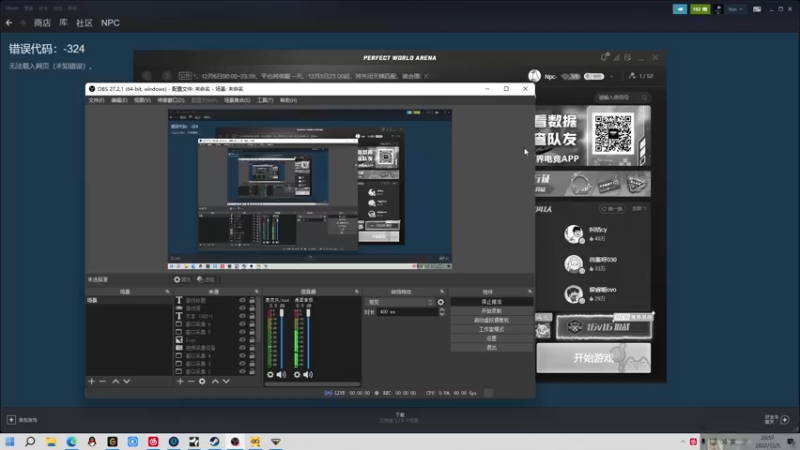
Task: Open second audio channel settings gear in mixer
Action: [x=297, y=374]
